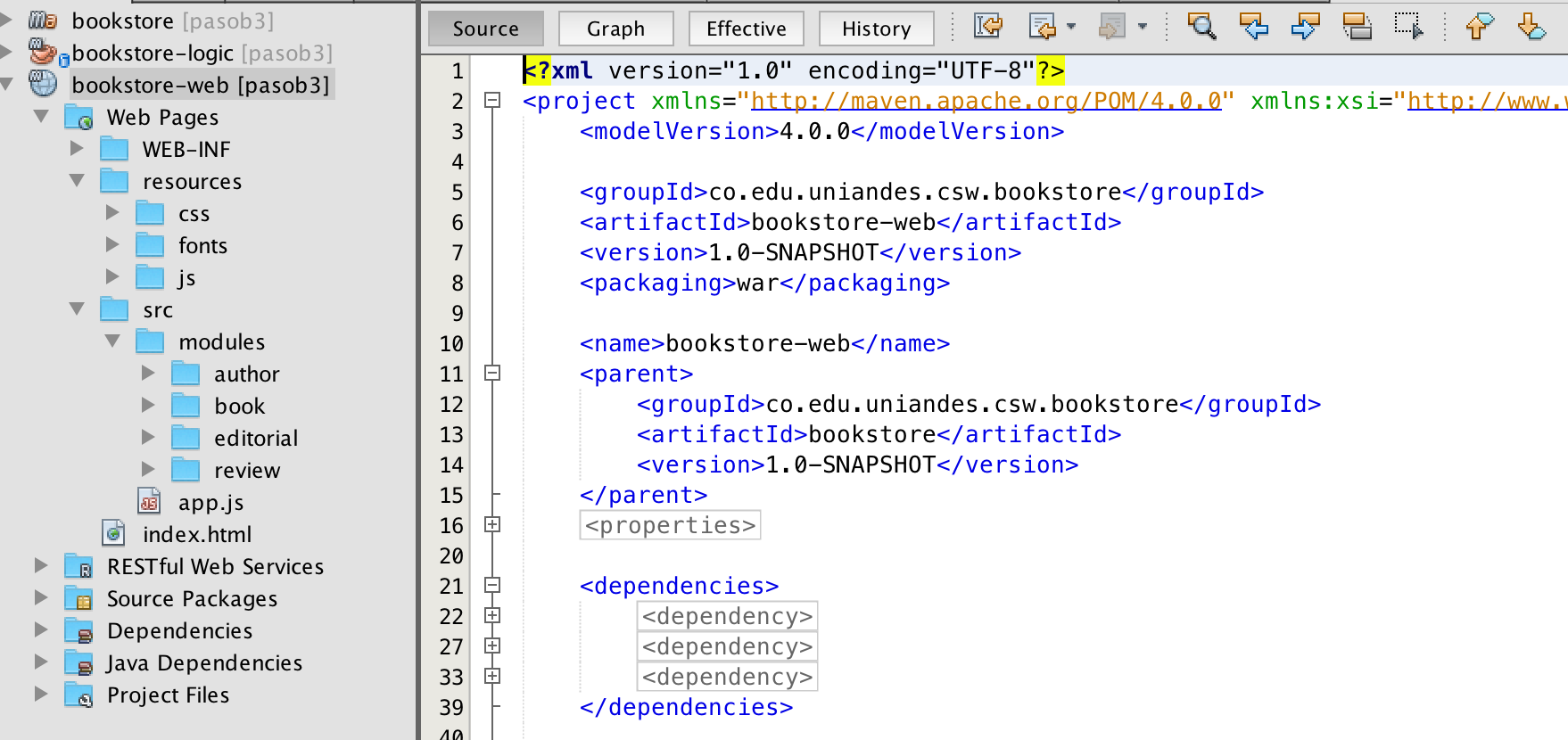The height and width of the screenshot is (740, 1568).
Task: Go to Previous Bookmark icon
Action: [x=1478, y=27]
